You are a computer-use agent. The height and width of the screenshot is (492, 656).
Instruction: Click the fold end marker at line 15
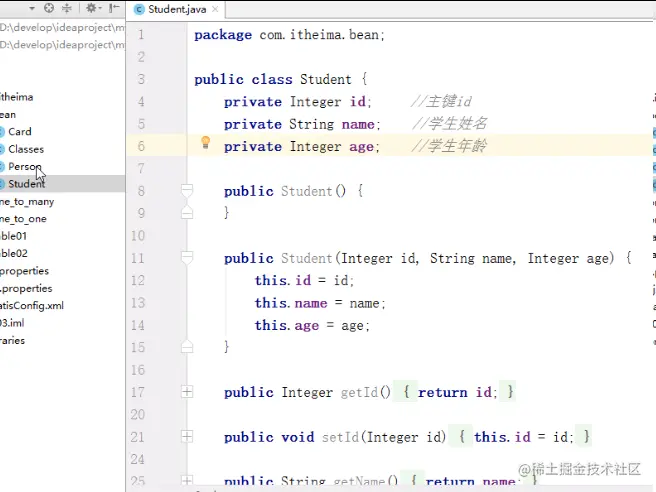[x=187, y=346]
